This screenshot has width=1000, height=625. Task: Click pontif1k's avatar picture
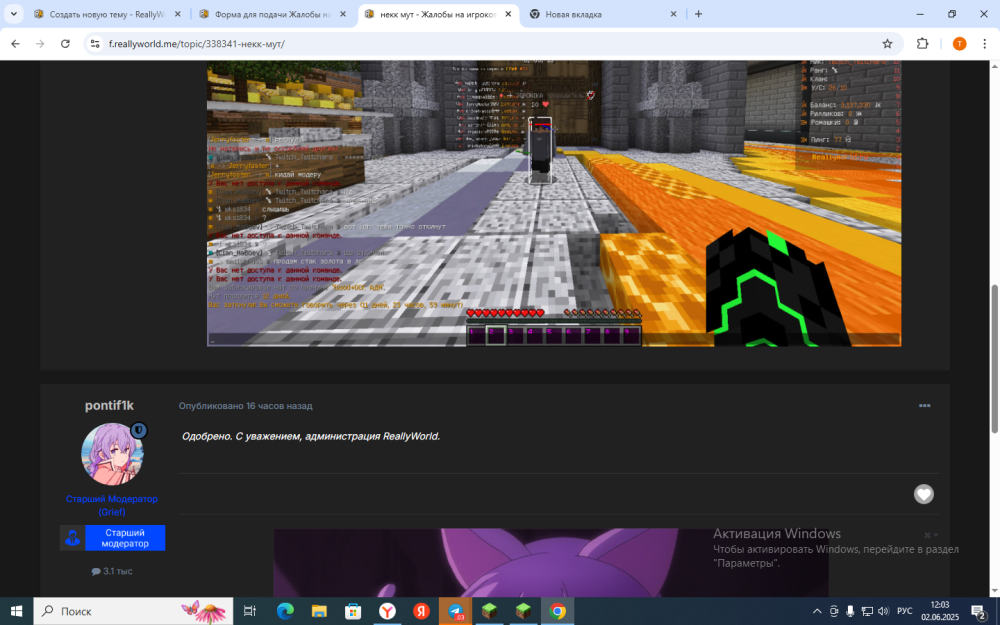pyautogui.click(x=112, y=454)
